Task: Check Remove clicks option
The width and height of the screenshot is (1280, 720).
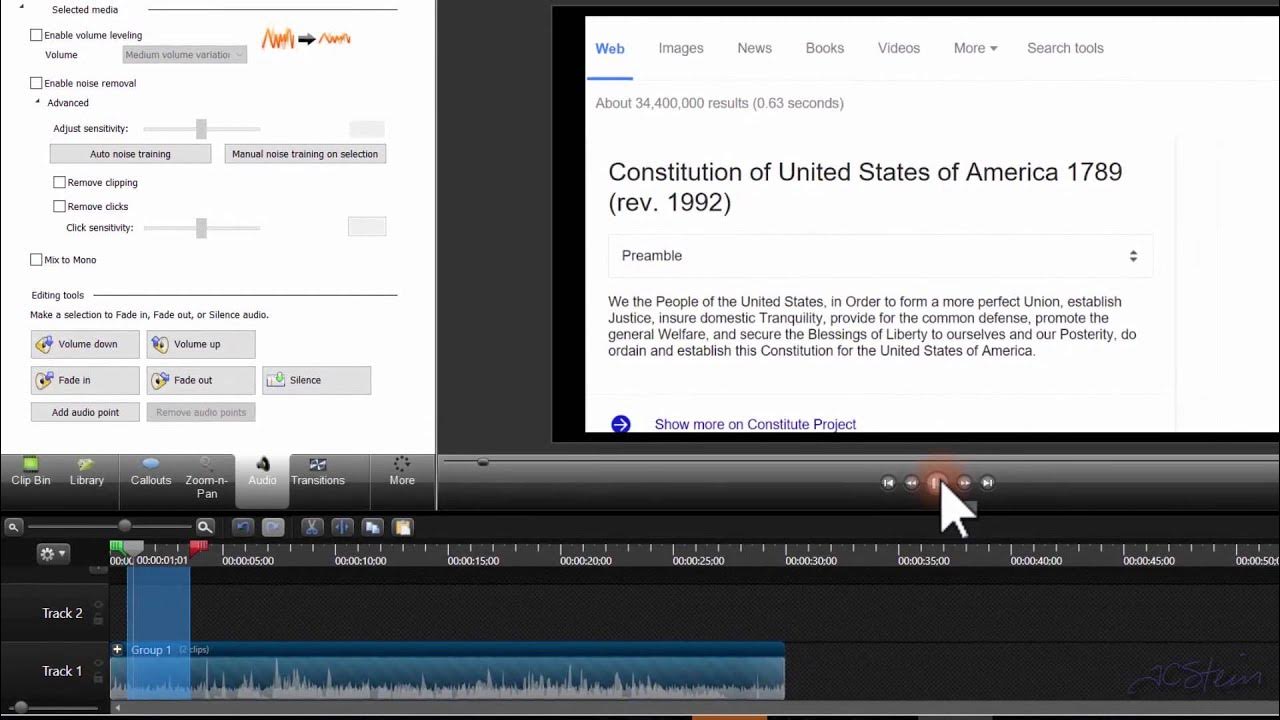Action: (59, 206)
